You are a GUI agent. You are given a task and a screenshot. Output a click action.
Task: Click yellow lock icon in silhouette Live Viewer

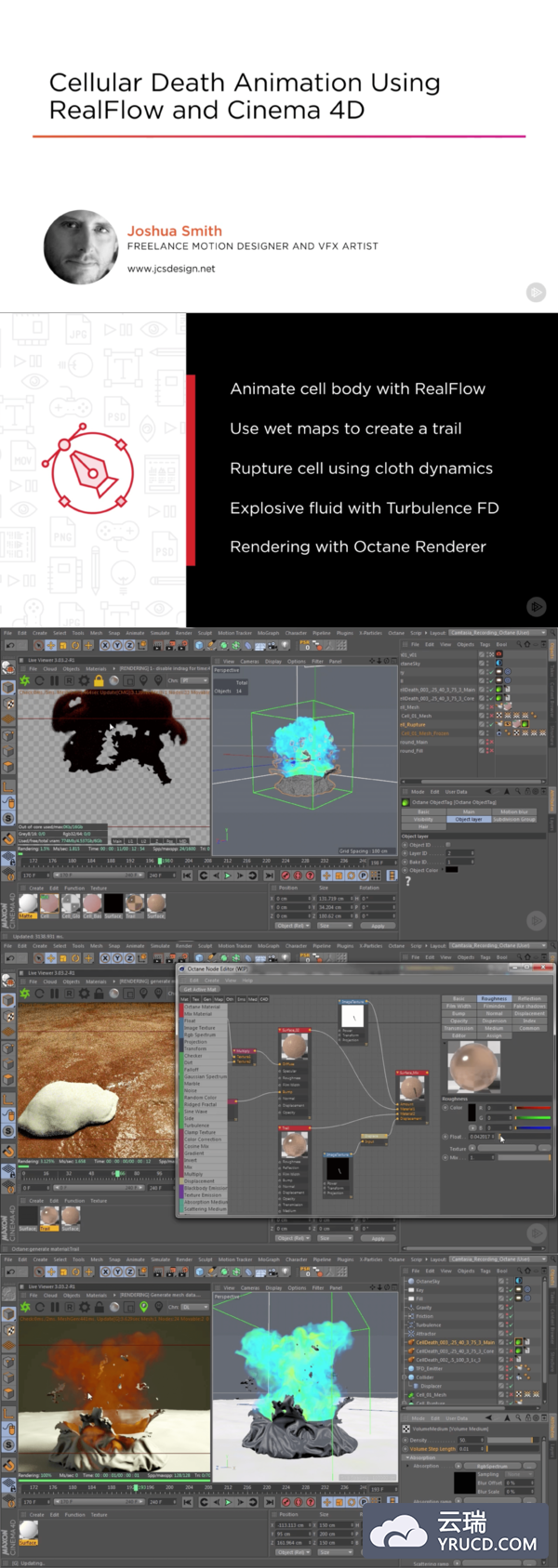point(98,680)
